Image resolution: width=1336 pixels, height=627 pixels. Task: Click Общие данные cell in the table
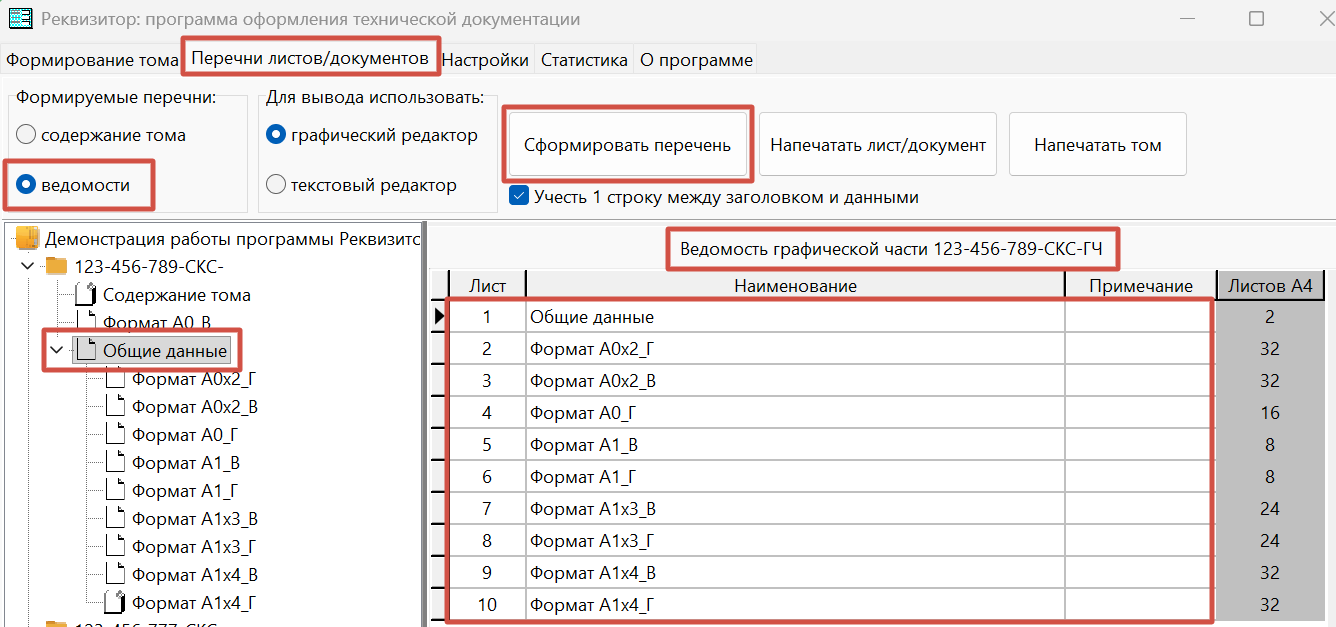tap(796, 317)
